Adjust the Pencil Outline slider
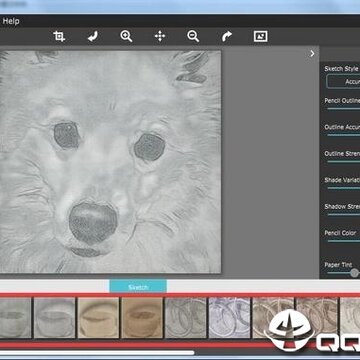 tap(343, 108)
